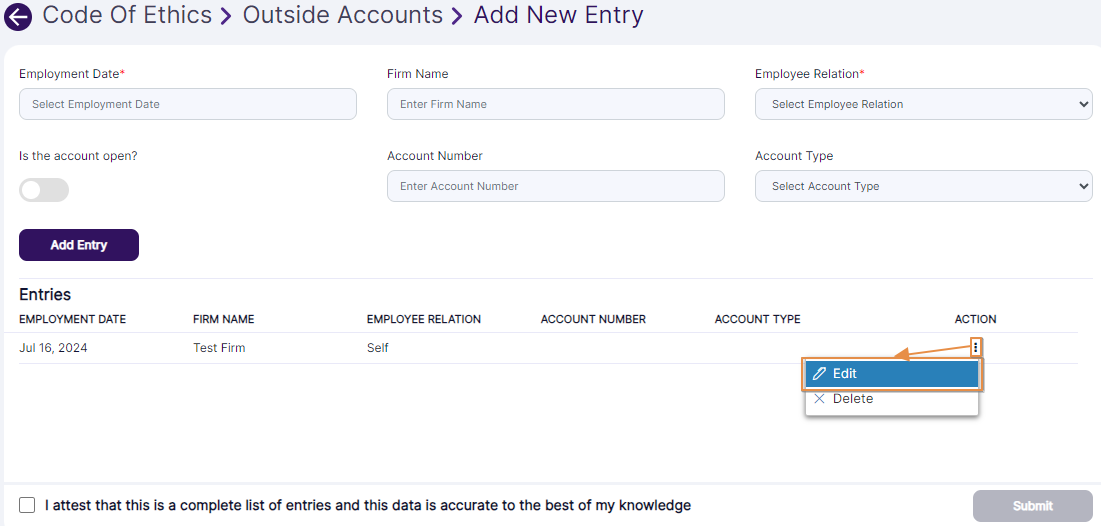The height and width of the screenshot is (526, 1101).
Task: Click the X icon beside Delete
Action: coord(820,399)
